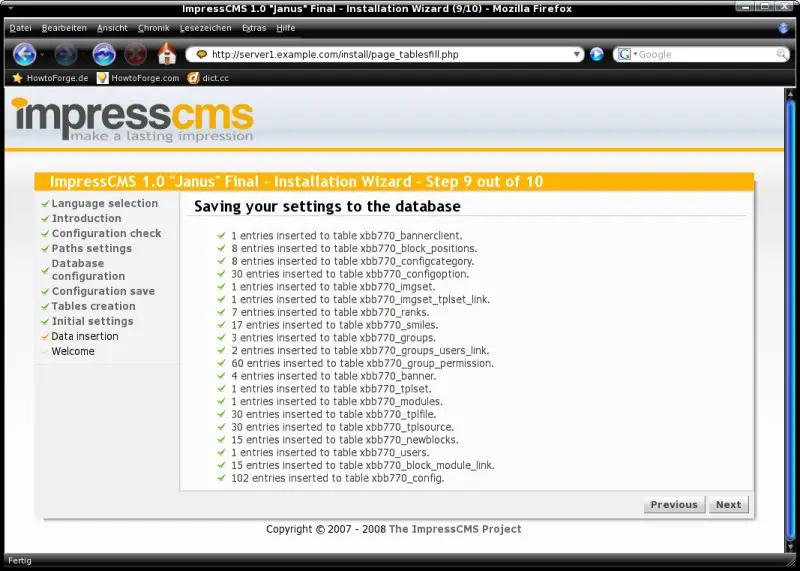Select the Tables creation step

pos(93,306)
